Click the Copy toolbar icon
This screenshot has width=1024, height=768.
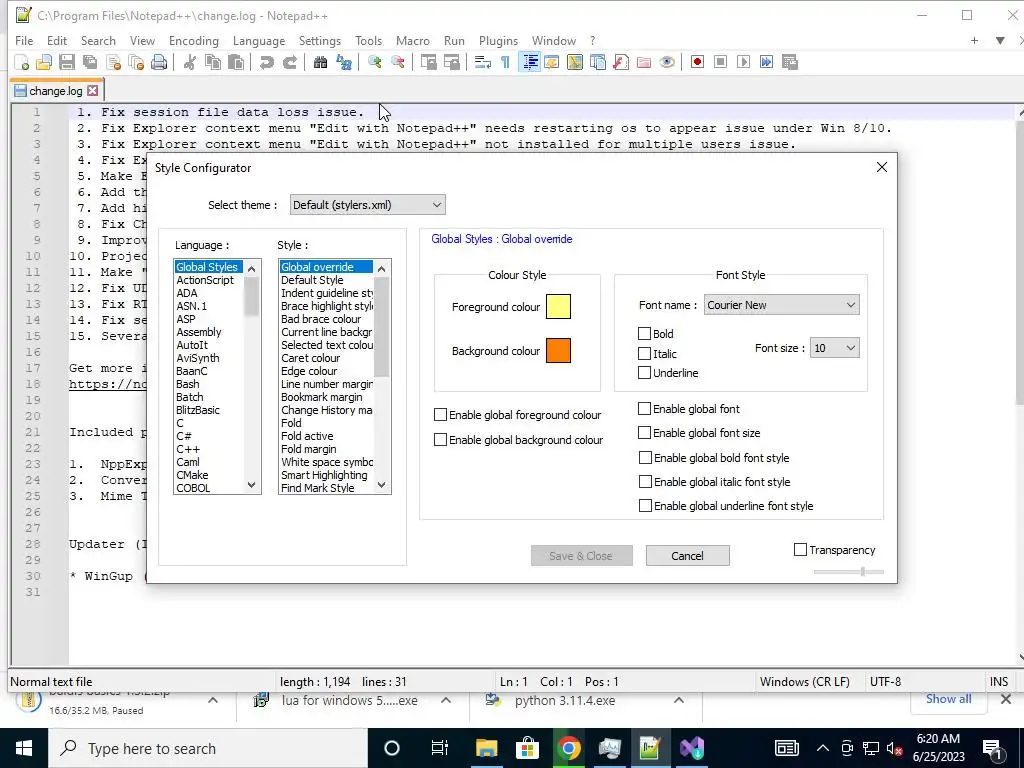[x=212, y=62]
